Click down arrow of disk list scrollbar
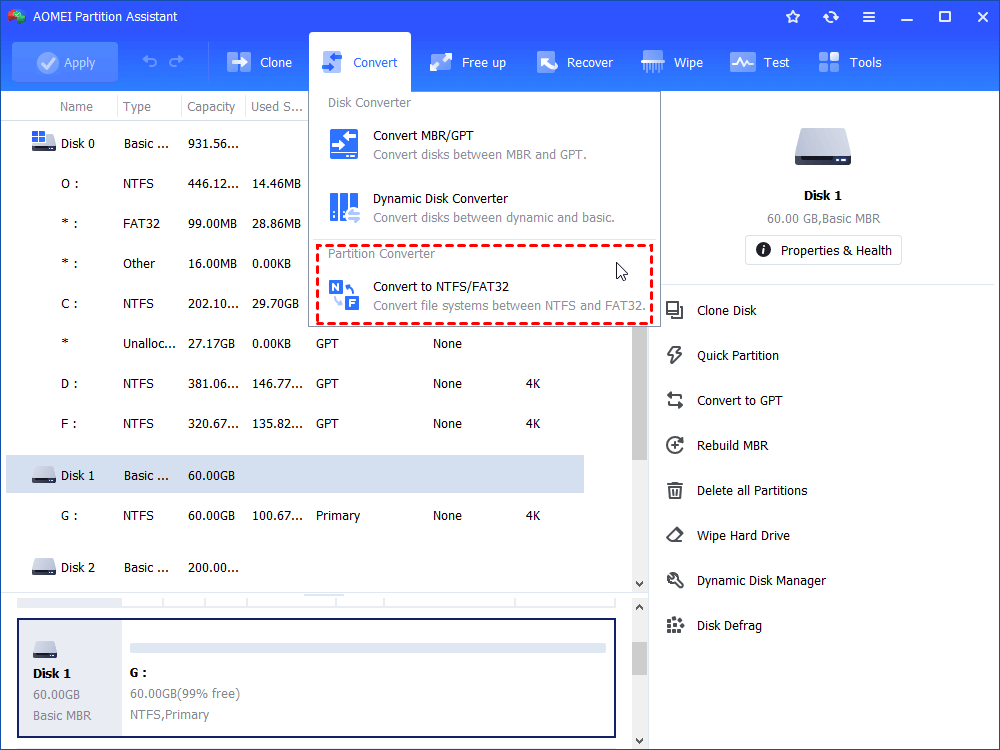Screen dimensions: 1000x750 [x=639, y=584]
